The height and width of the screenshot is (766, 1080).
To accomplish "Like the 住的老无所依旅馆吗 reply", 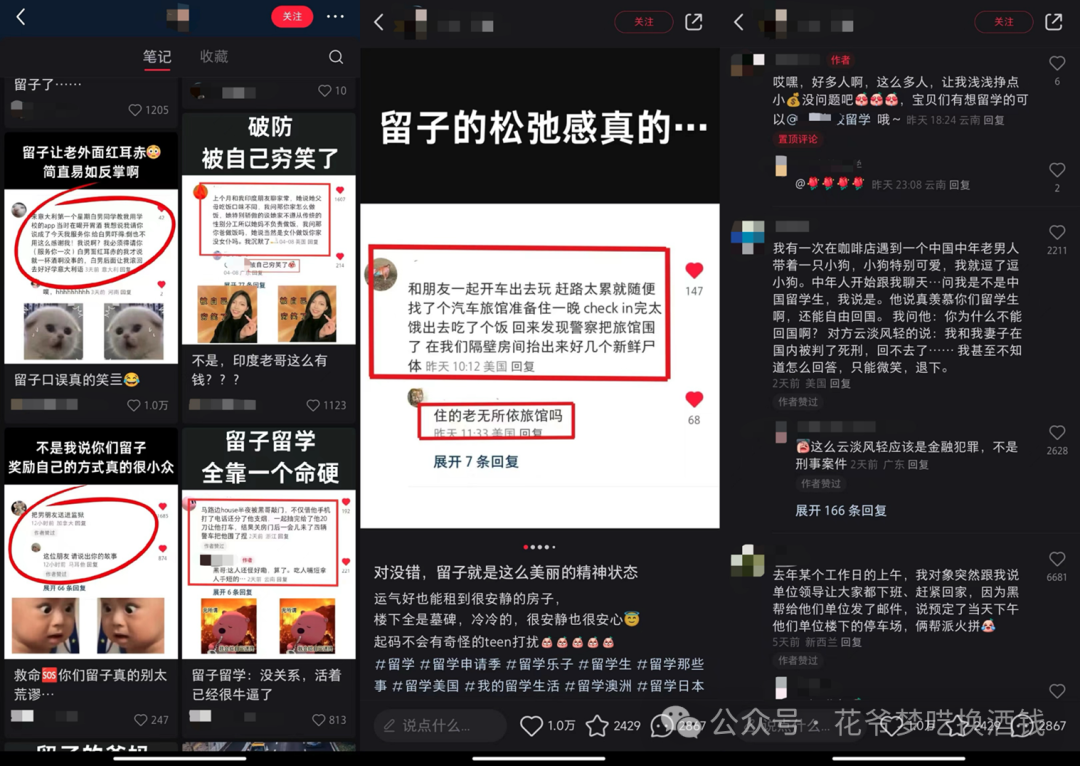I will (x=694, y=399).
